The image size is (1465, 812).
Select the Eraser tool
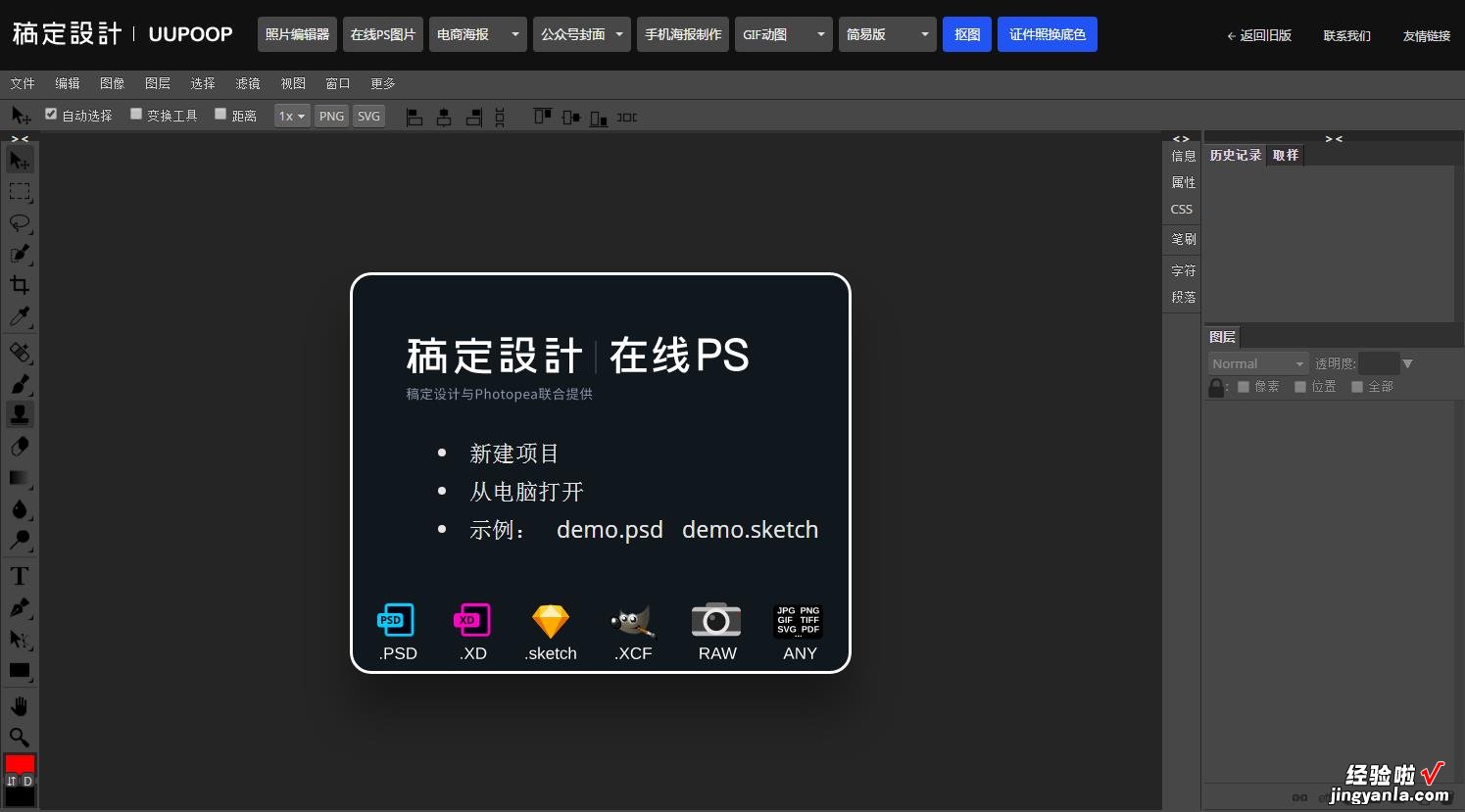tap(20, 446)
